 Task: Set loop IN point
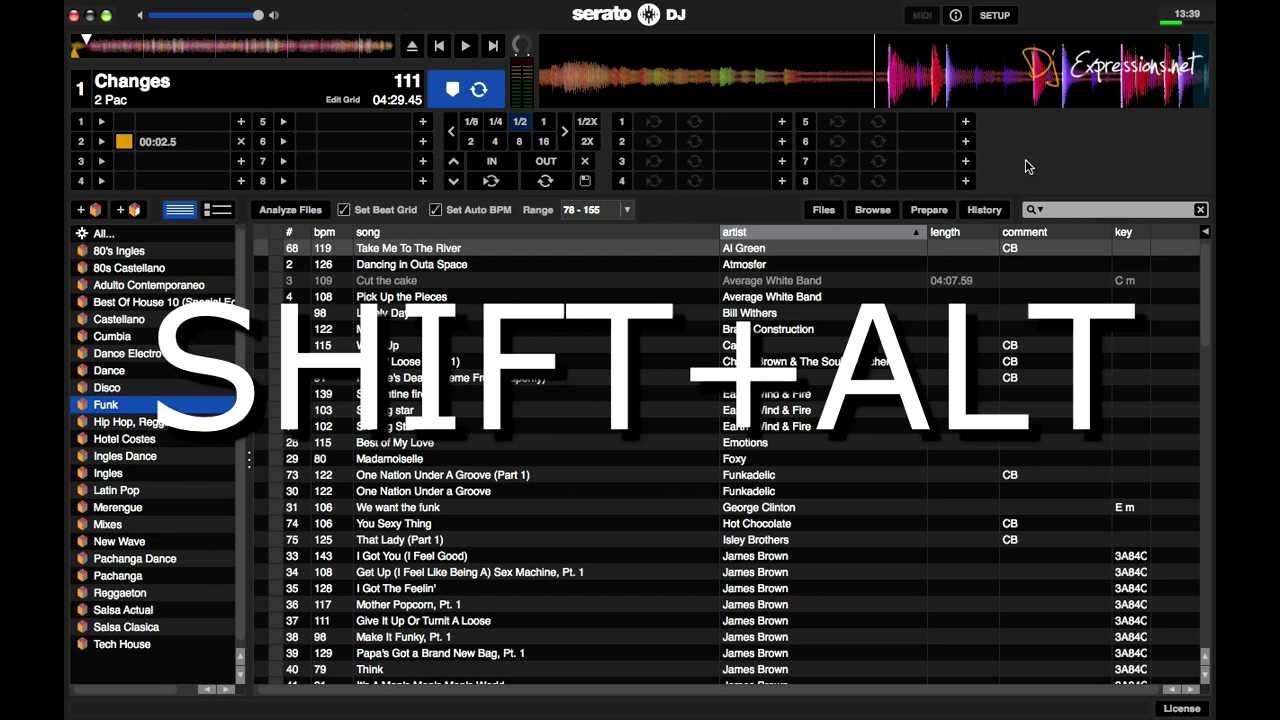tap(491, 161)
